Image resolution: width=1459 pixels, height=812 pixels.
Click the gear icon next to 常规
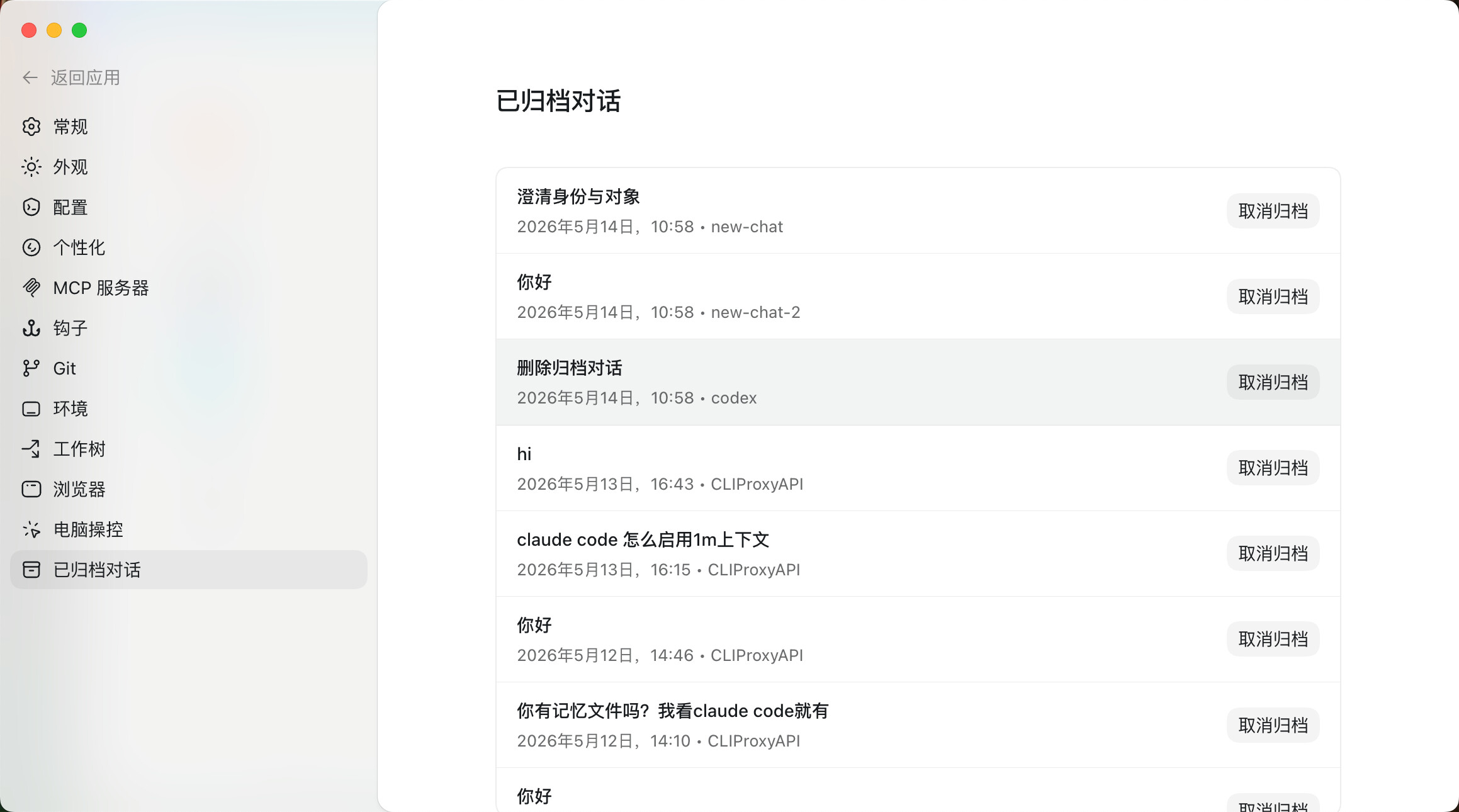coord(31,127)
